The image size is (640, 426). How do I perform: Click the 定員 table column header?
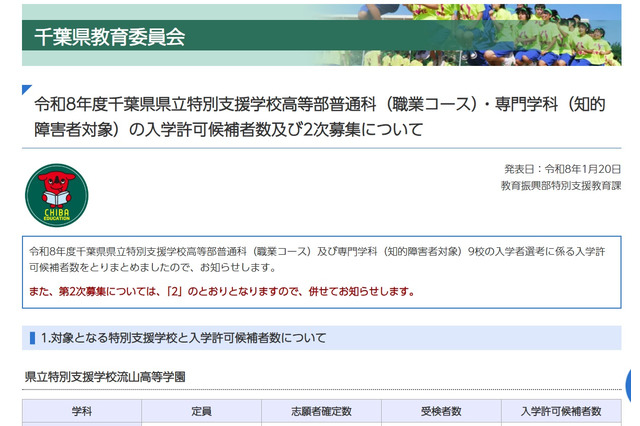[202, 411]
